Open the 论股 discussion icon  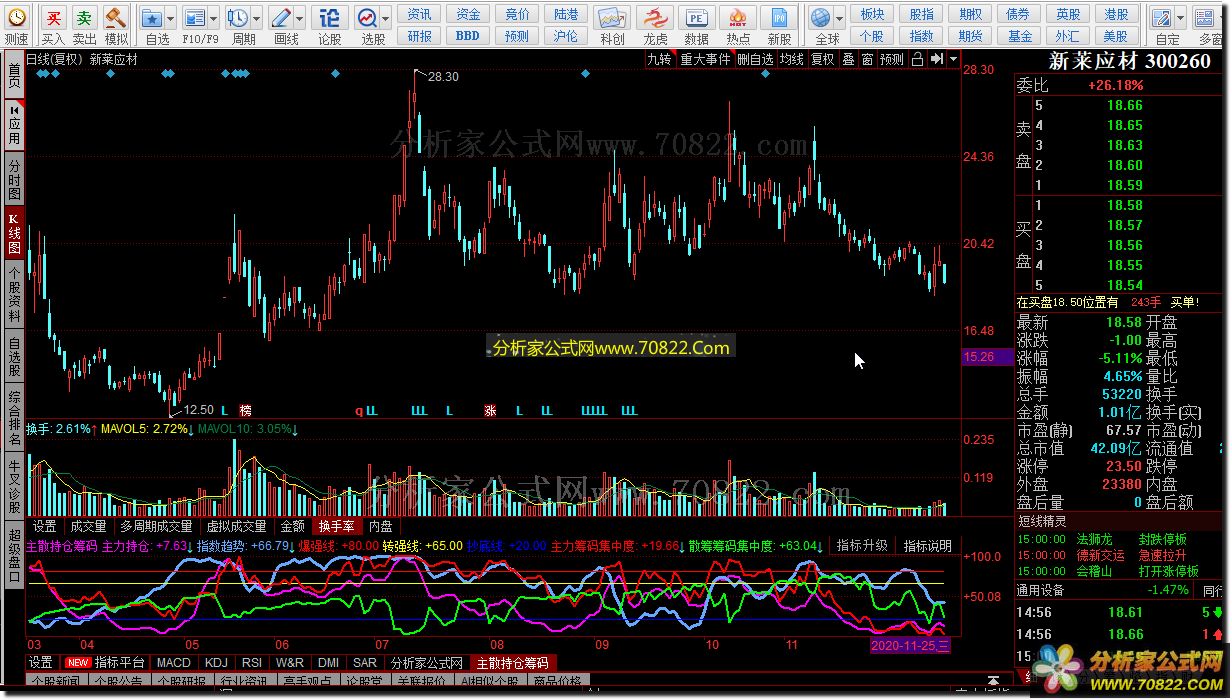coord(329,18)
